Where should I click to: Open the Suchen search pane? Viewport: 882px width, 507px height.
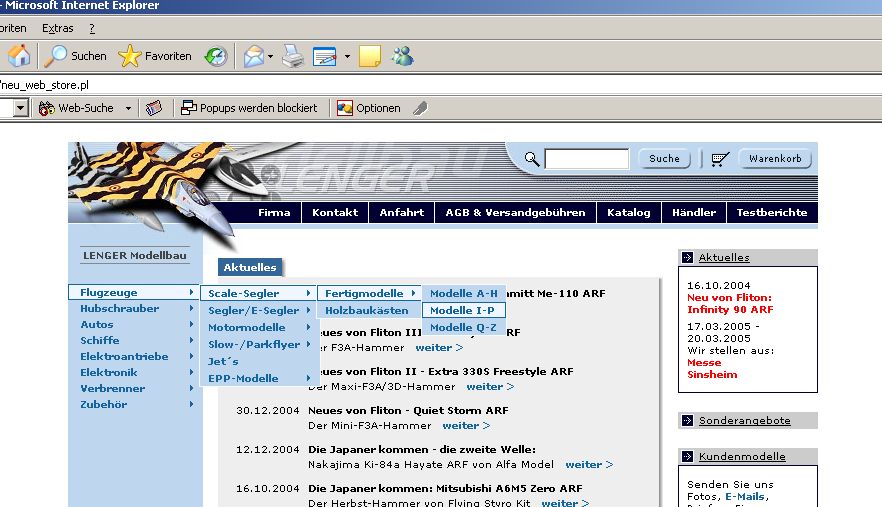click(76, 56)
